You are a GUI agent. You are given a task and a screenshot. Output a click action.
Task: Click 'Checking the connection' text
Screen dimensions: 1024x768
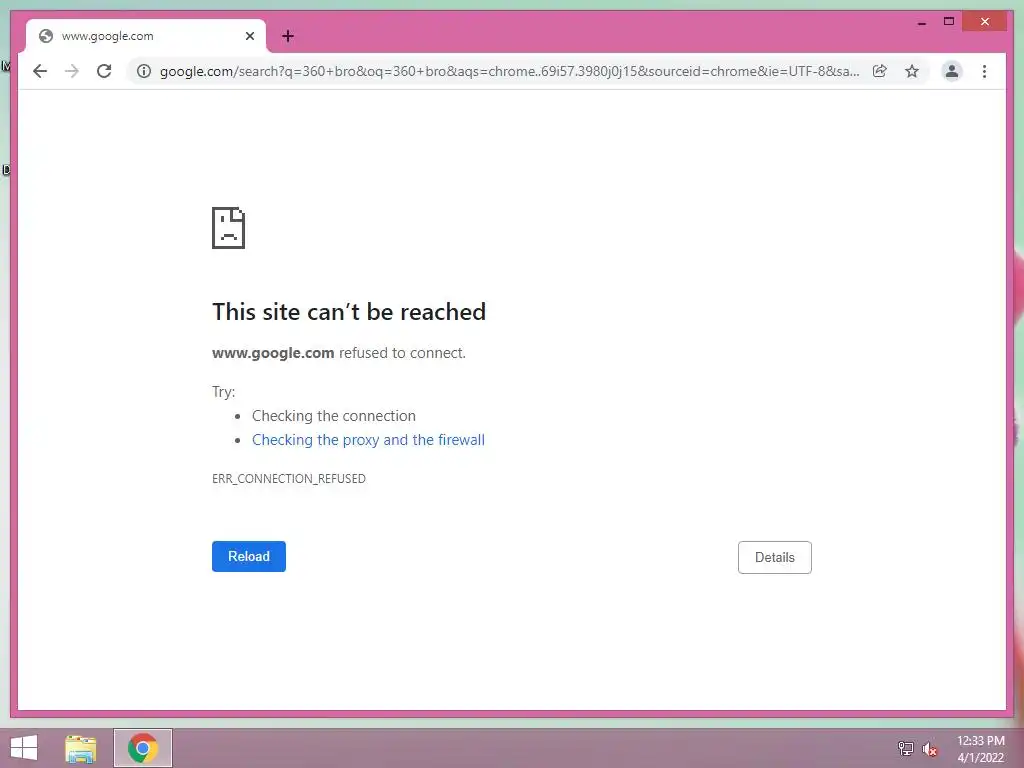click(334, 416)
